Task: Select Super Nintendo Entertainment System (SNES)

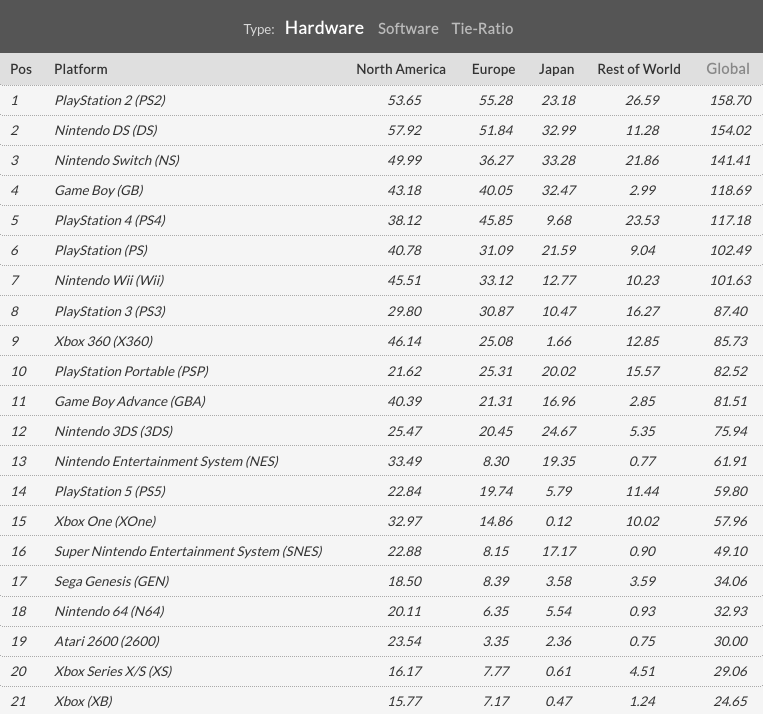Action: [188, 551]
